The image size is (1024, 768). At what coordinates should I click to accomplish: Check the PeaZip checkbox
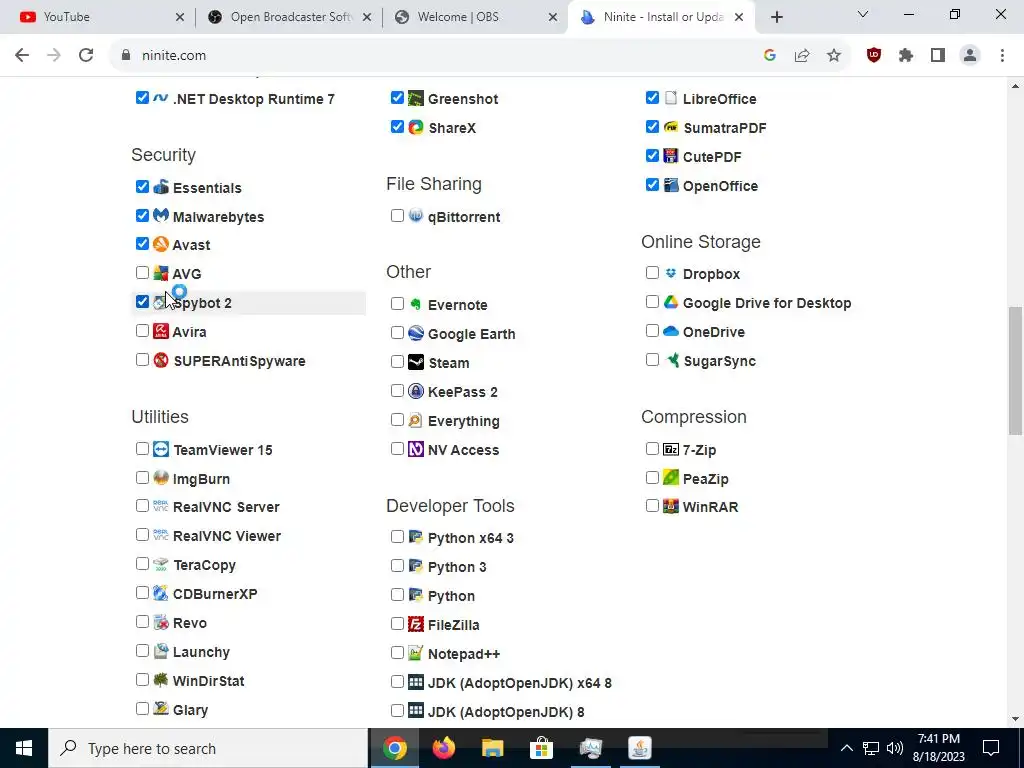tap(652, 477)
